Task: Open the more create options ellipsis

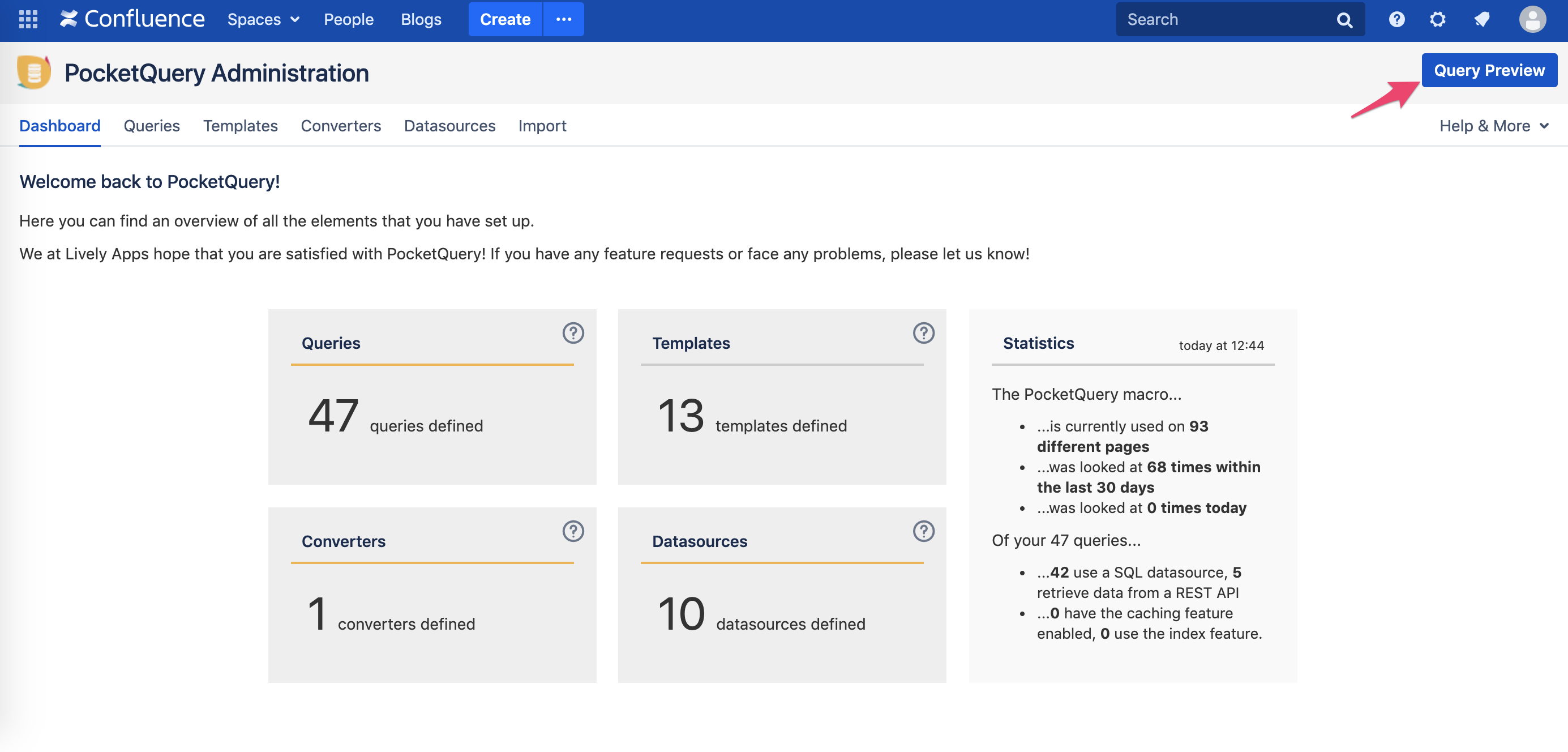Action: point(564,19)
